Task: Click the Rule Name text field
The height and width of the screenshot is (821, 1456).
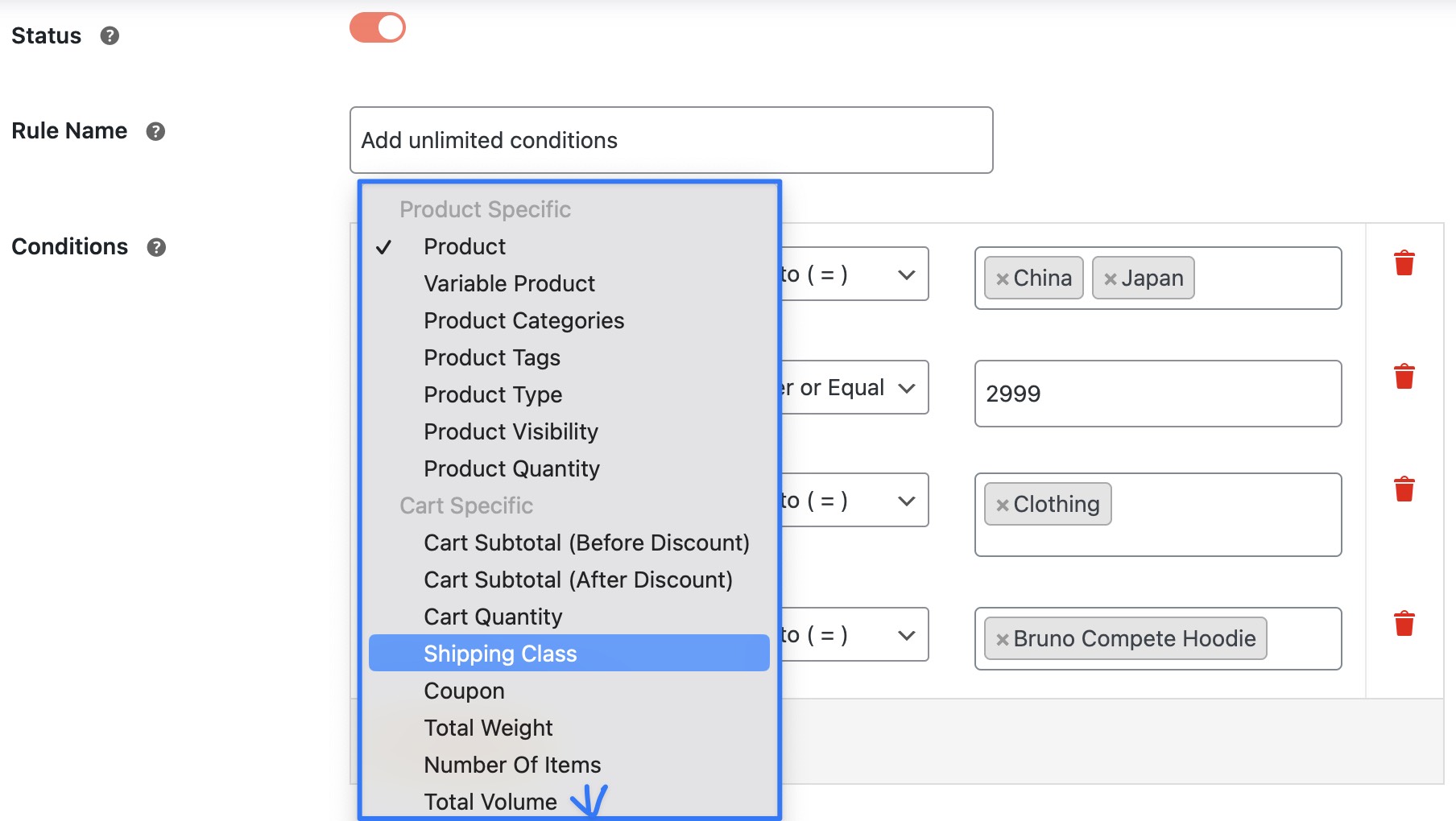Action: 670,140
